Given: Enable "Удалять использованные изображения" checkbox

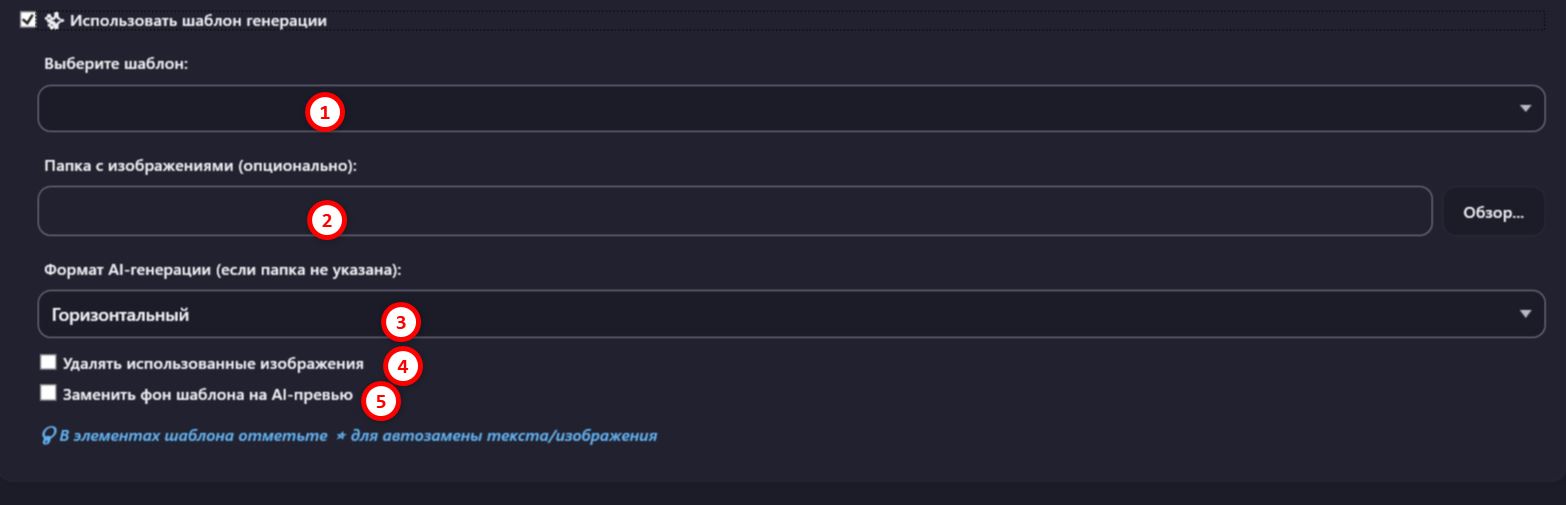Looking at the screenshot, I should [x=48, y=362].
